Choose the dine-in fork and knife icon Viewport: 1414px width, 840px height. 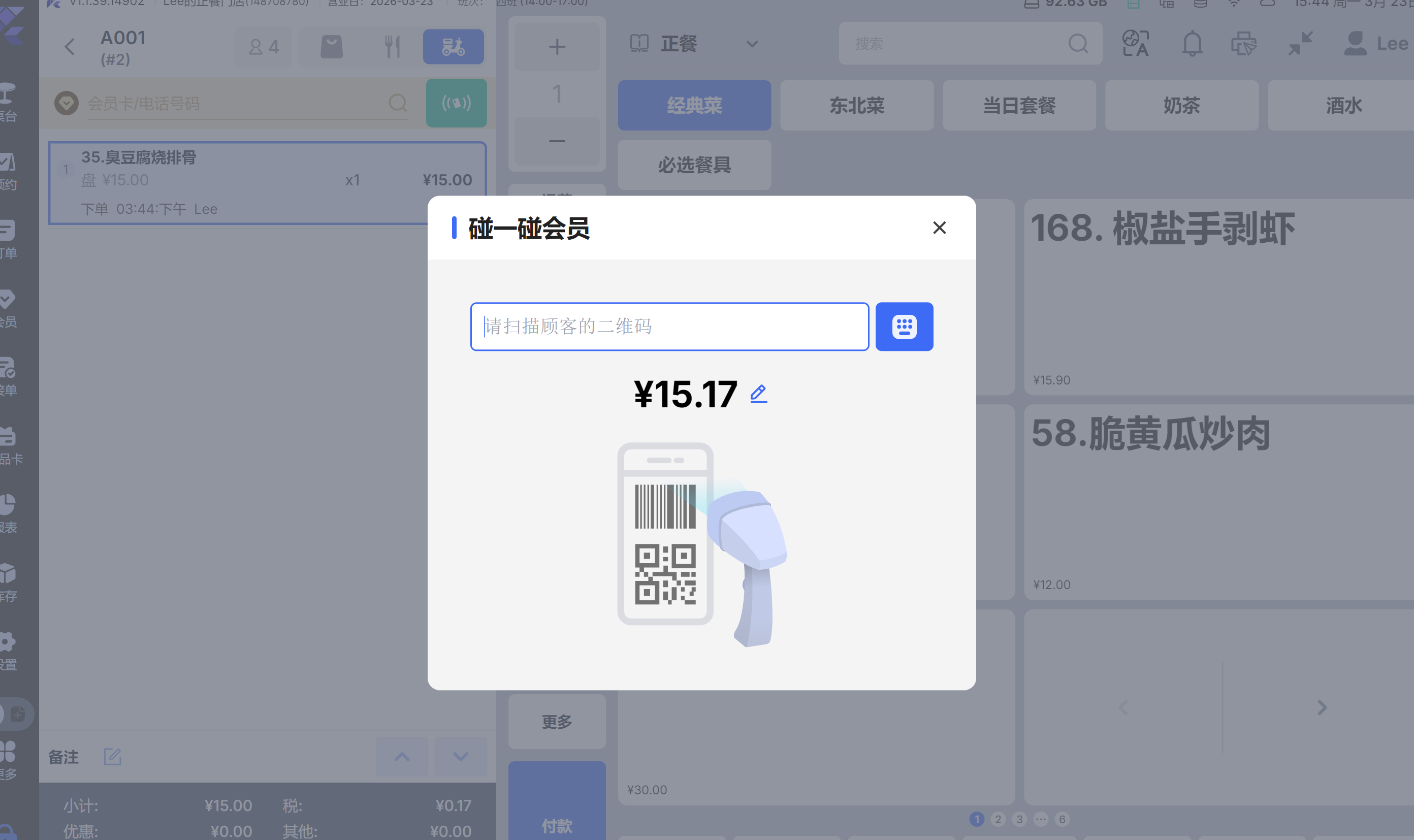coord(392,46)
